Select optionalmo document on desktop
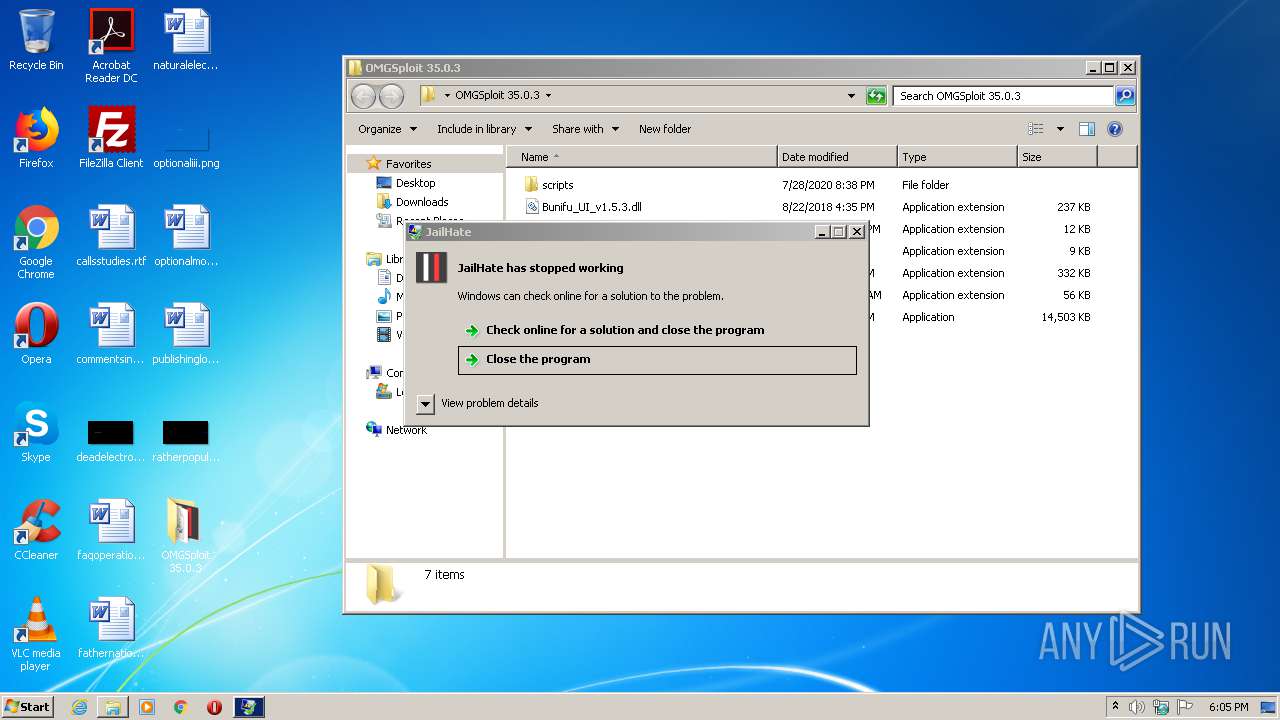The width and height of the screenshot is (1280, 720). [186, 236]
